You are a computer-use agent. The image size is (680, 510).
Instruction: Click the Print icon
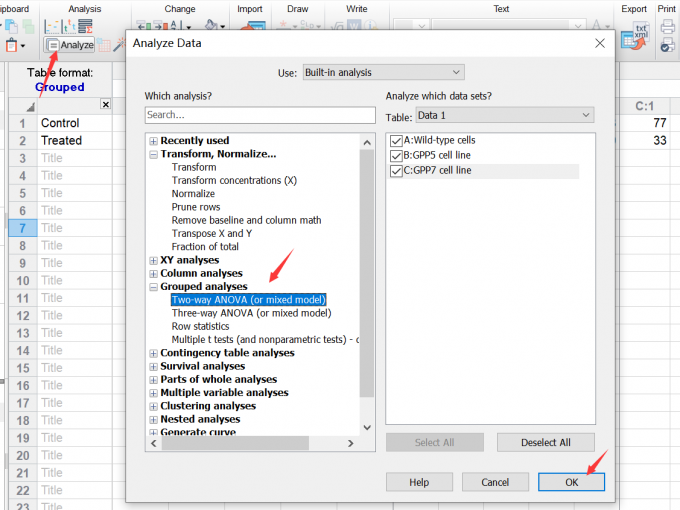[668, 27]
